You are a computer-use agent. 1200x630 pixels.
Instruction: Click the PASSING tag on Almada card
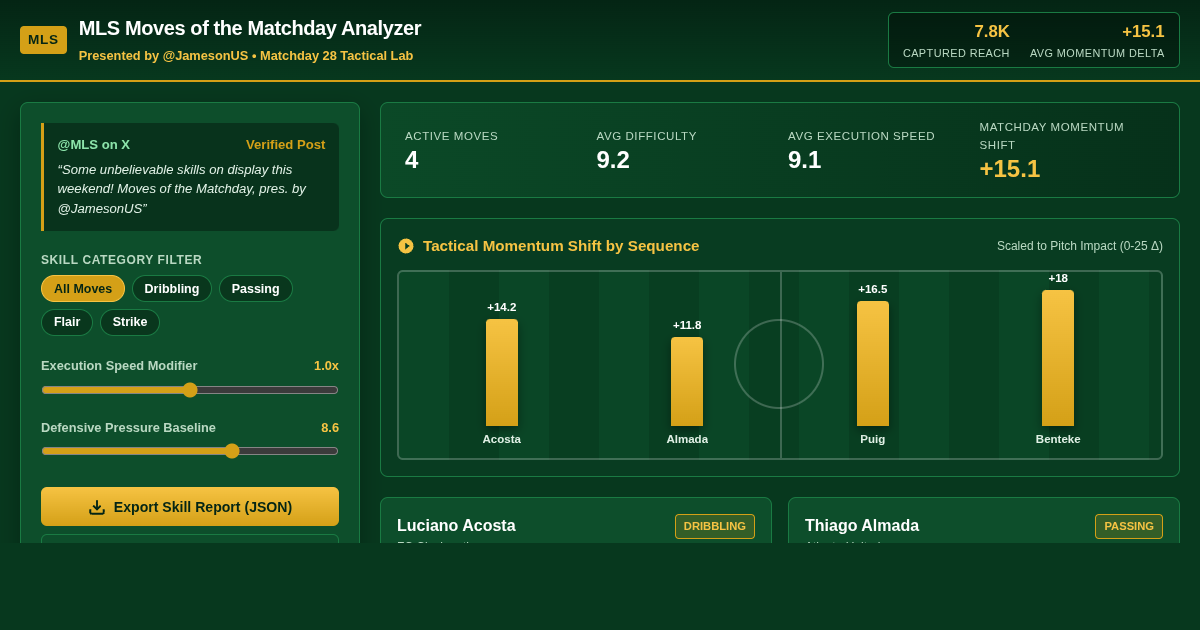pyautogui.click(x=1129, y=526)
